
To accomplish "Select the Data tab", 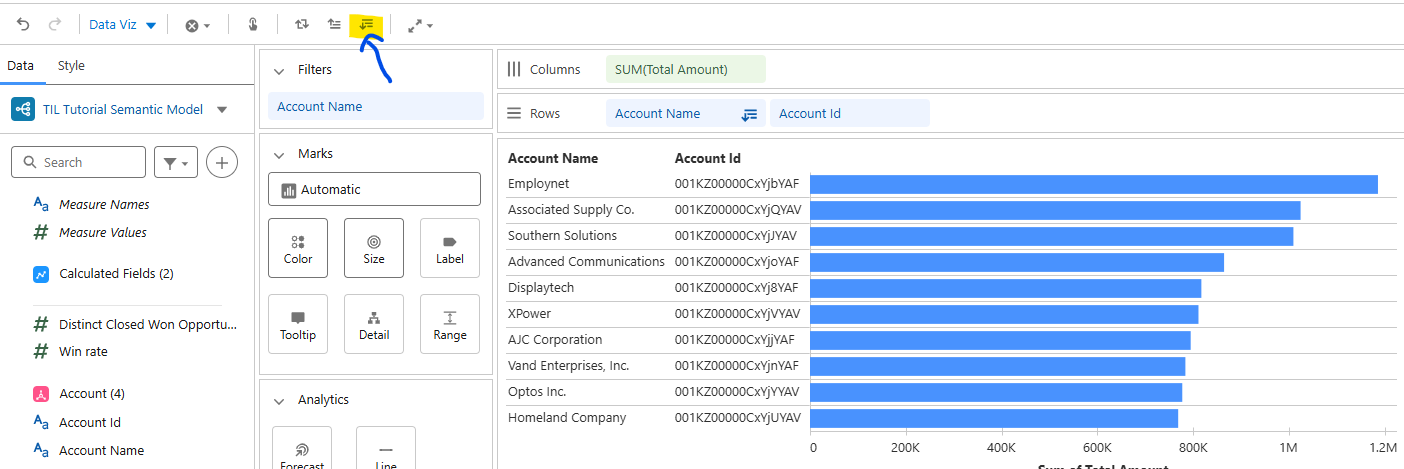I will [x=21, y=66].
